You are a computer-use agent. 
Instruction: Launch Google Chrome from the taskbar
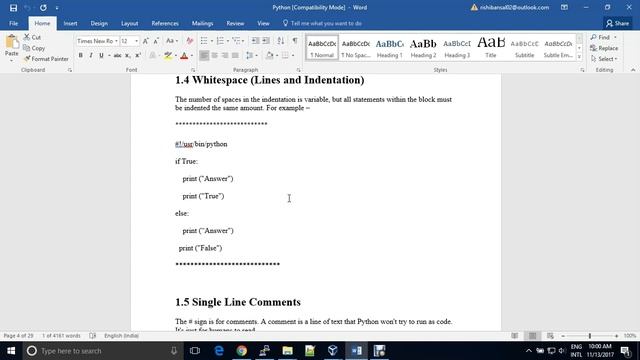(242, 351)
